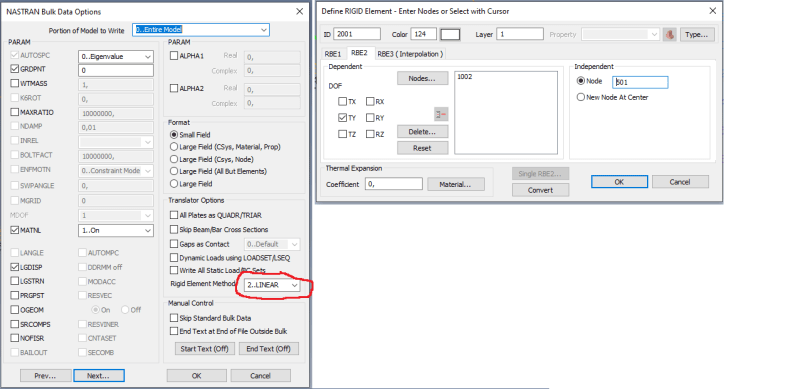Click the palette icon next to Property dropdown
Image resolution: width=800 pixels, height=389 pixels.
[669, 34]
